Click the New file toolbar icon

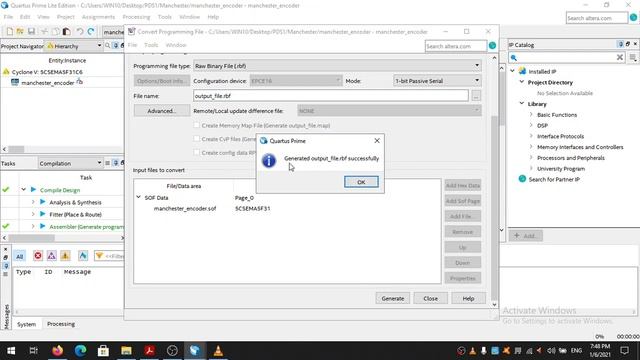9,31
